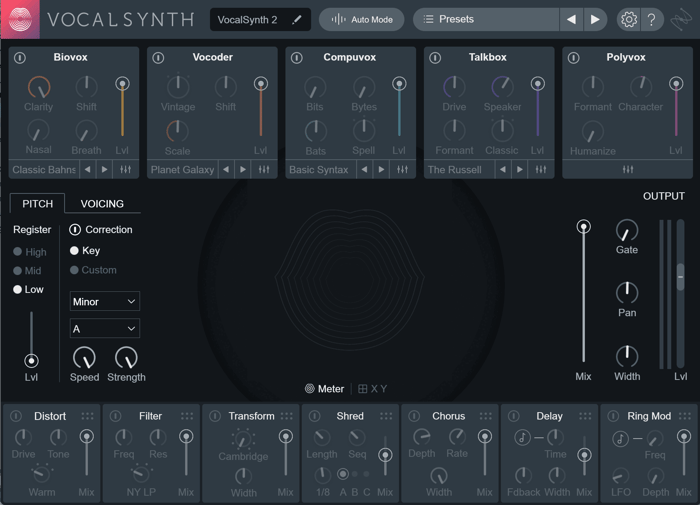Enable the Chorus effect power button

(414, 416)
